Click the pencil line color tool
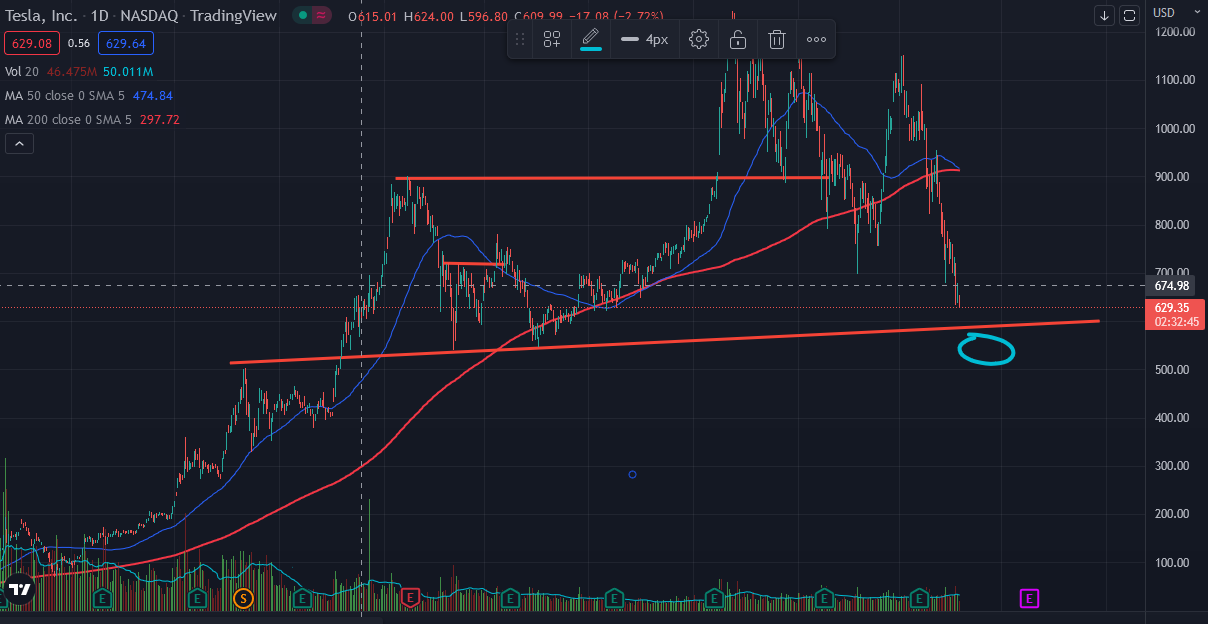This screenshot has width=1208, height=624. pyautogui.click(x=590, y=39)
